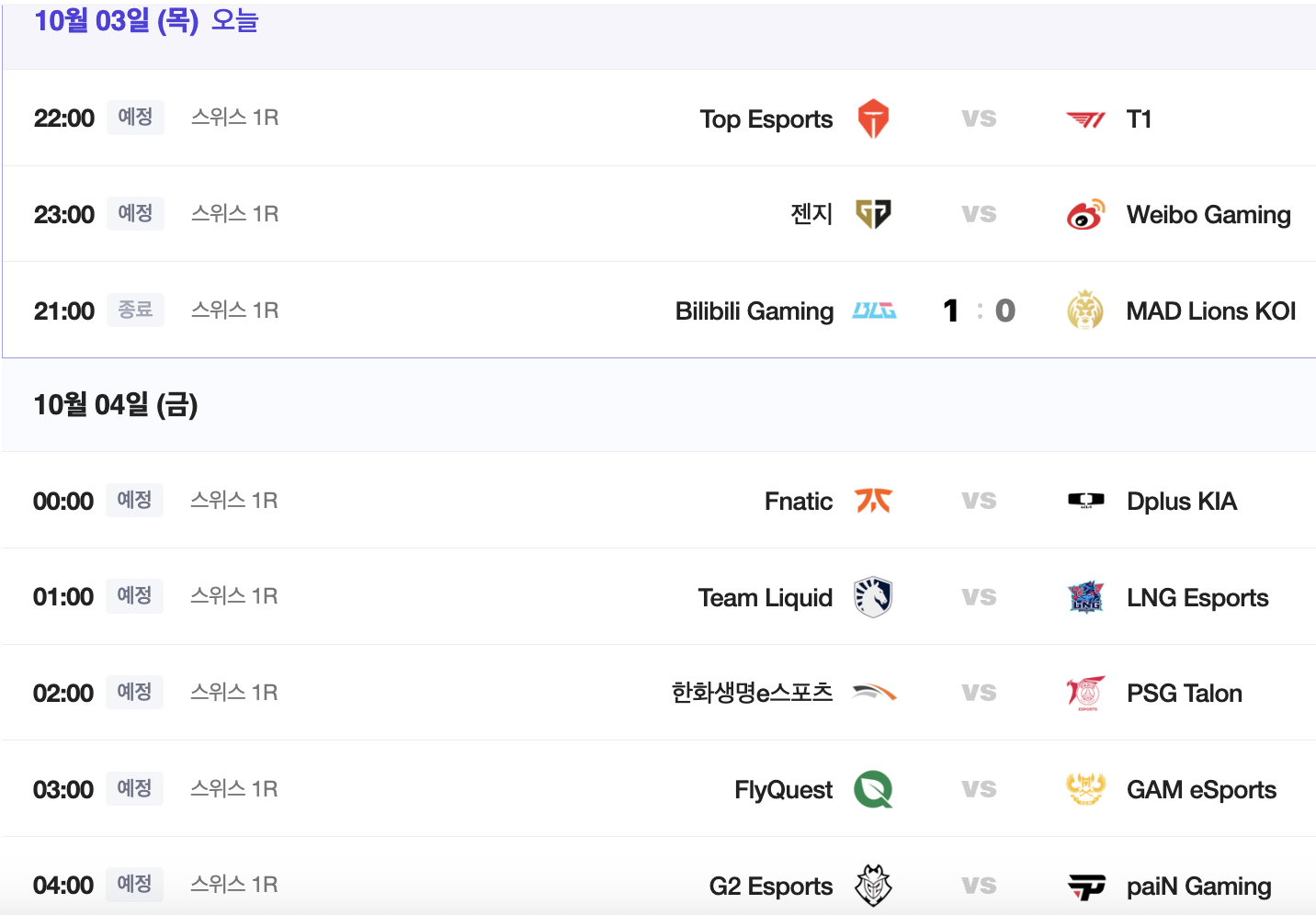1316x915 pixels.
Task: Click the Bilibili Gaming BLG logo
Action: (874, 311)
